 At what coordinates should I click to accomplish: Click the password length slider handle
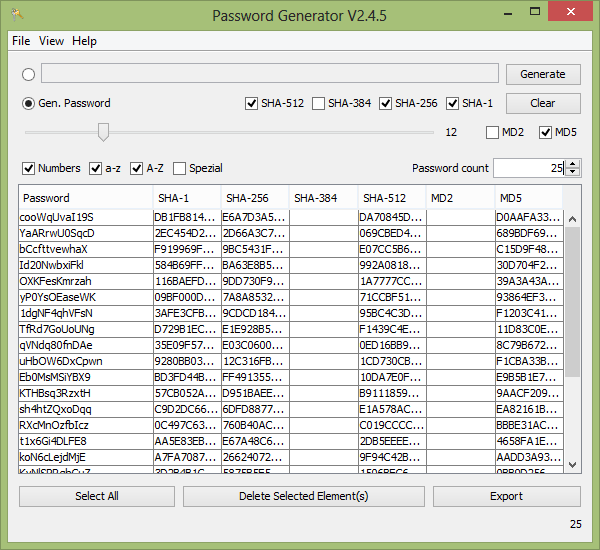[x=103, y=132]
